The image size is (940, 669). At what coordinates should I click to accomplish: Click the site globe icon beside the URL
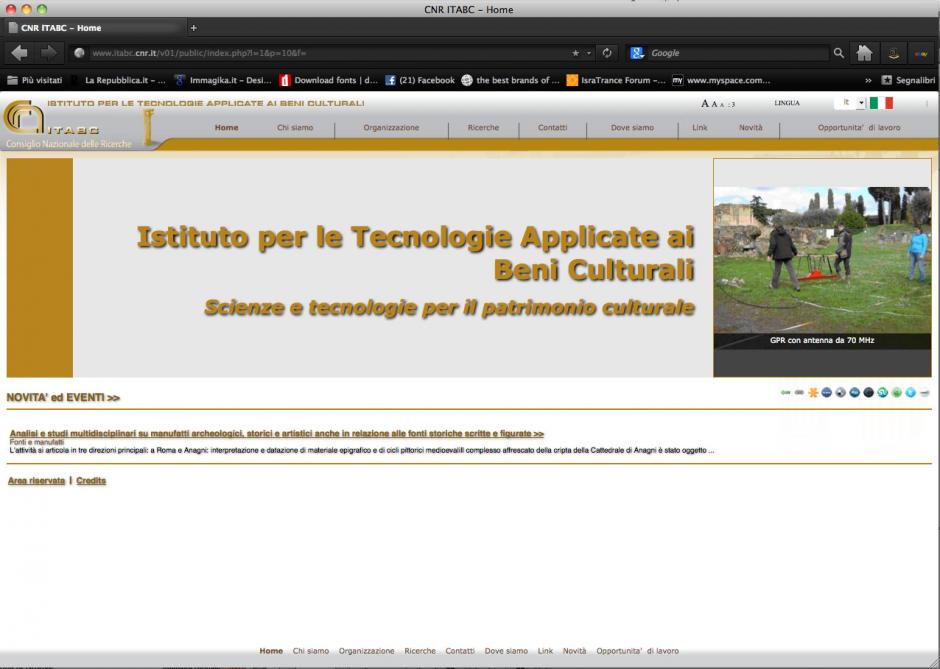[x=79, y=53]
